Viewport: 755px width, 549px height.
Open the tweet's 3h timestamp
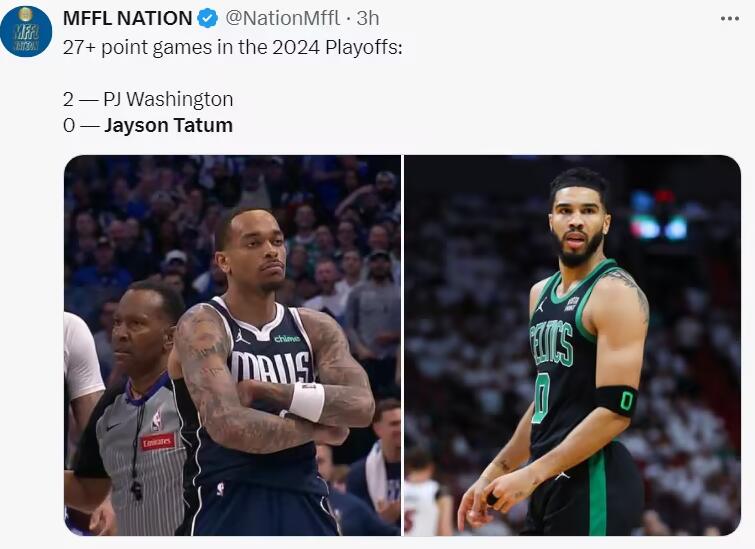[368, 18]
